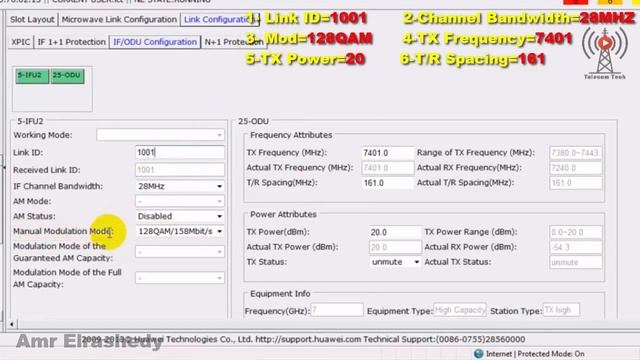Click the Actual TX Power field
640x360 pixels.
[x=395, y=247]
